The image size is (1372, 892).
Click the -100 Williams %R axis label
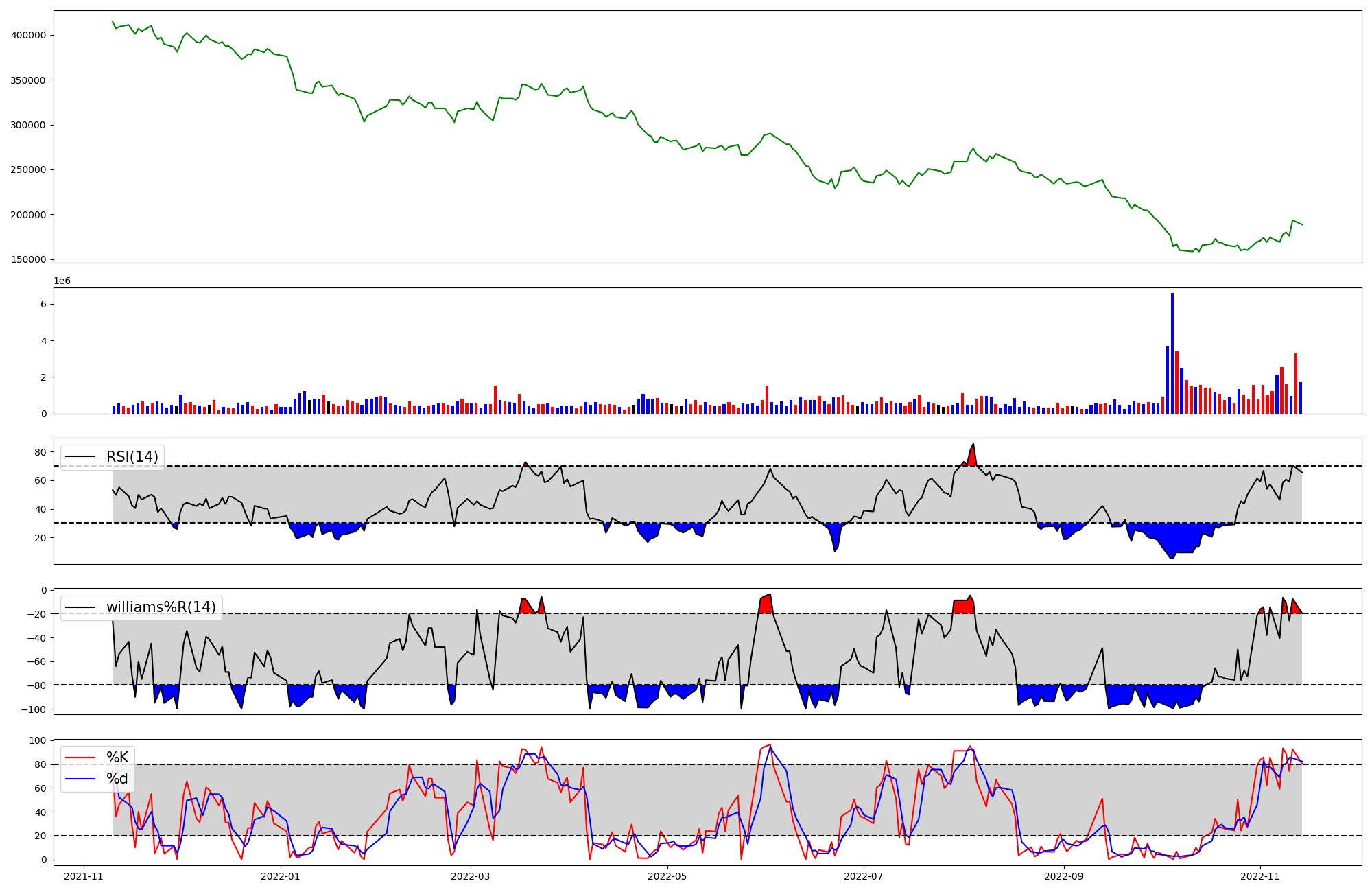34,709
